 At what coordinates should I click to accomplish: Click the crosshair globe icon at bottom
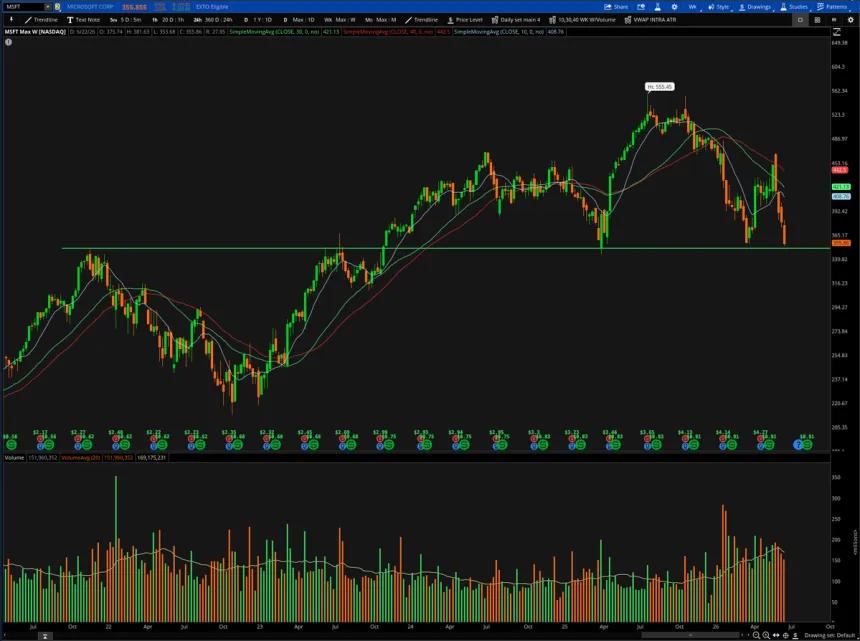[785, 635]
